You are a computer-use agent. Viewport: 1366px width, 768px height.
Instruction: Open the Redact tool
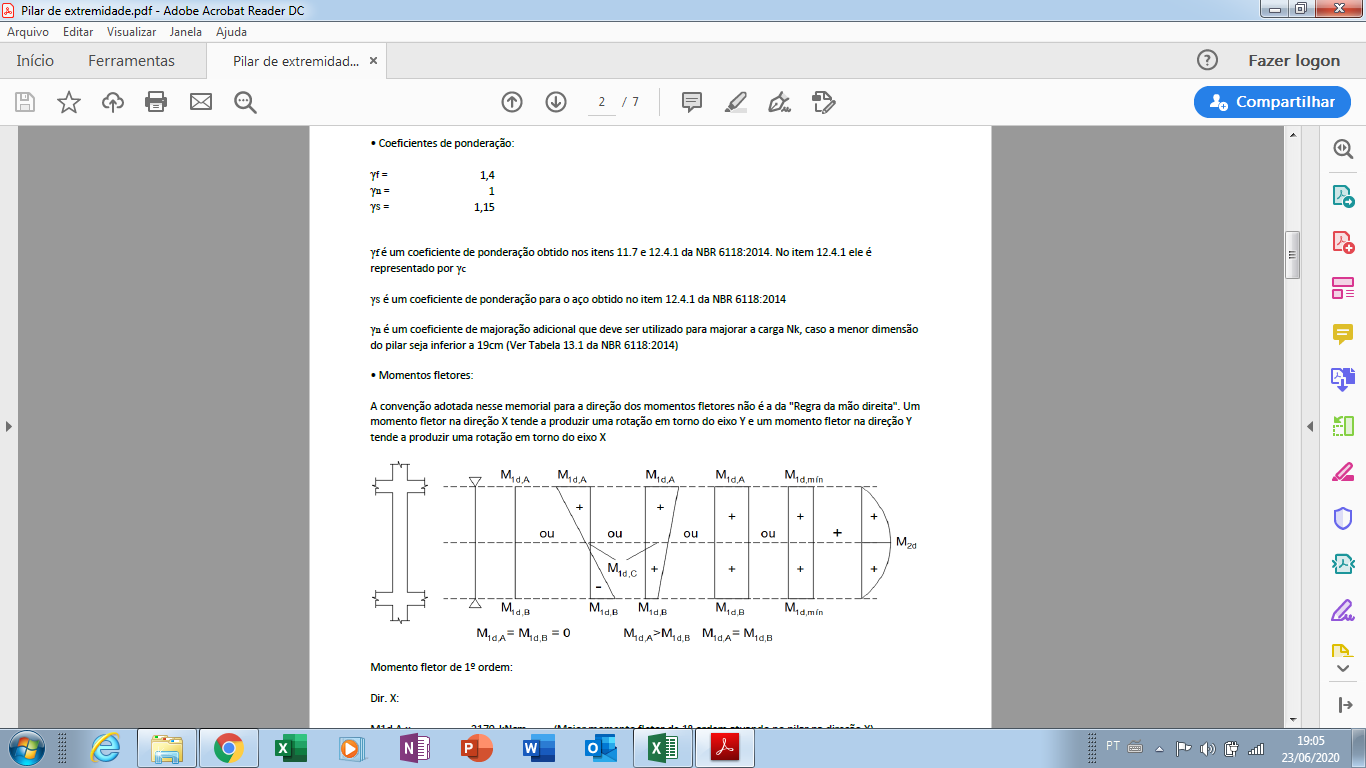point(1342,472)
